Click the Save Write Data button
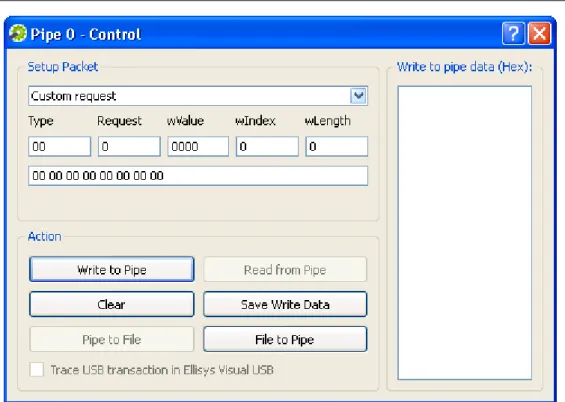The height and width of the screenshot is (402, 565). [285, 304]
